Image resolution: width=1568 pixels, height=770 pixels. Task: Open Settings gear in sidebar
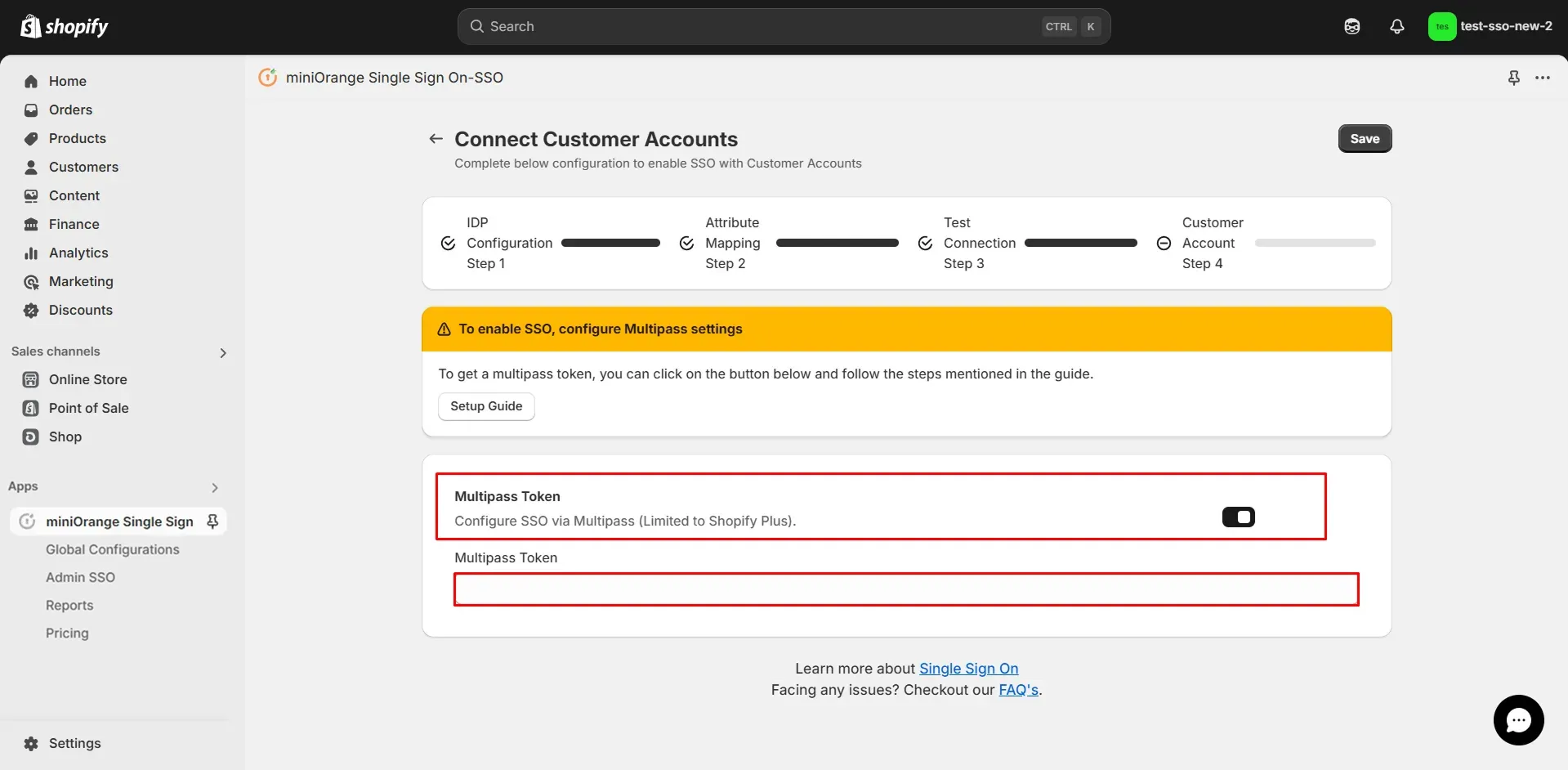click(x=31, y=744)
